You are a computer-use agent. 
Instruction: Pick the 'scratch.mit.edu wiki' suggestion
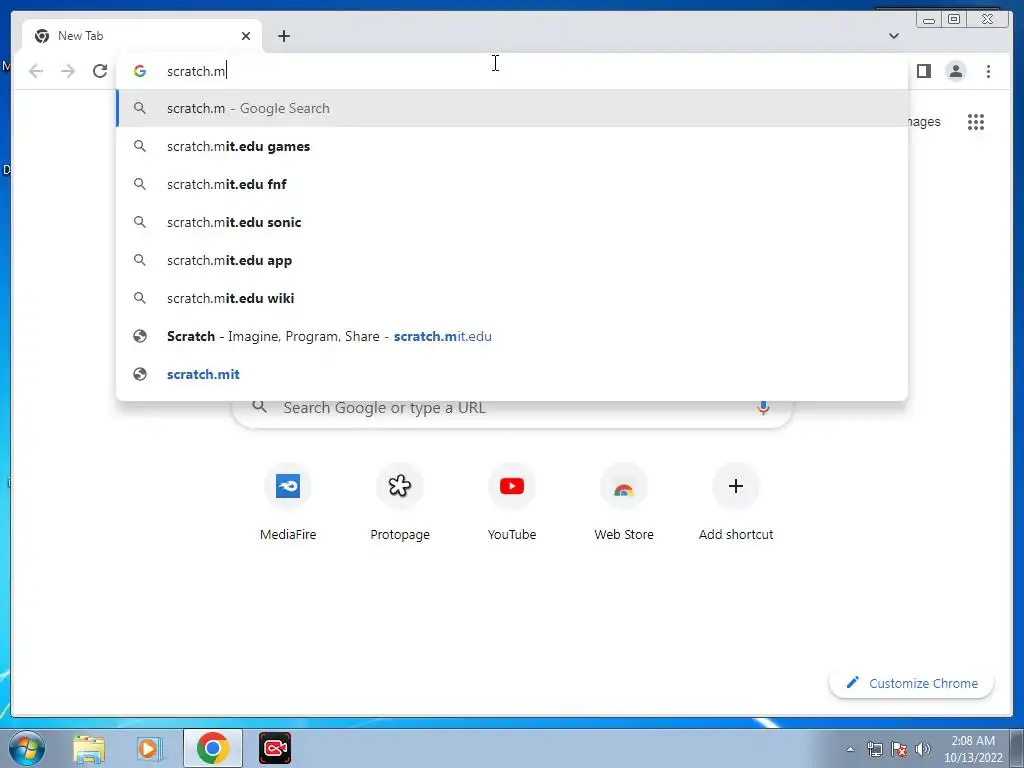tap(511, 298)
